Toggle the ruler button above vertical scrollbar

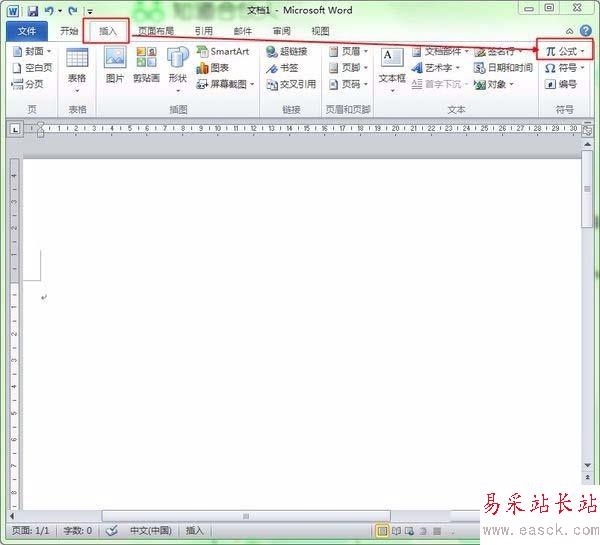[x=587, y=130]
